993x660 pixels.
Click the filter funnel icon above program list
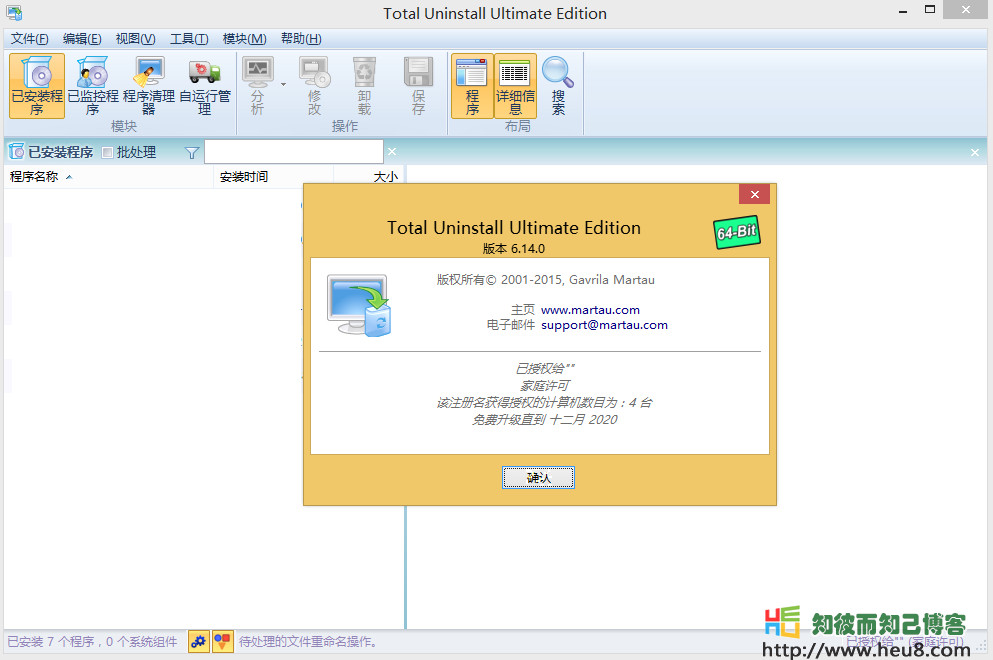point(190,151)
